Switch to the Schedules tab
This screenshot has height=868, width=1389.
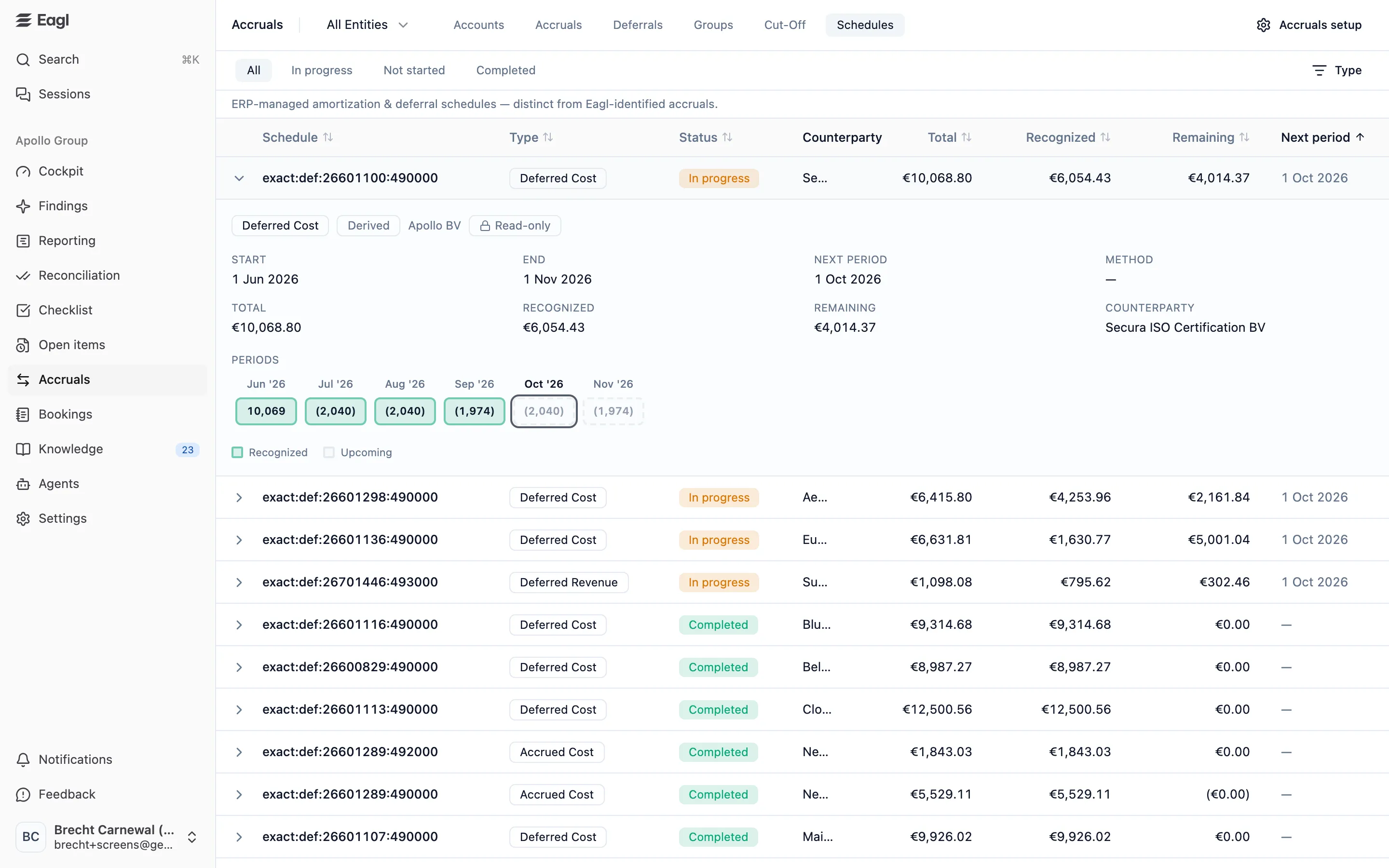tap(864, 25)
